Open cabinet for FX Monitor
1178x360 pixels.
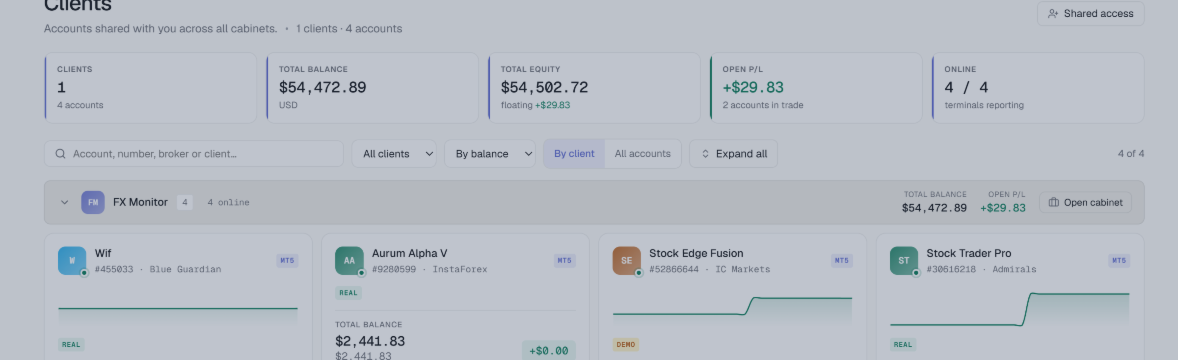coord(1085,202)
